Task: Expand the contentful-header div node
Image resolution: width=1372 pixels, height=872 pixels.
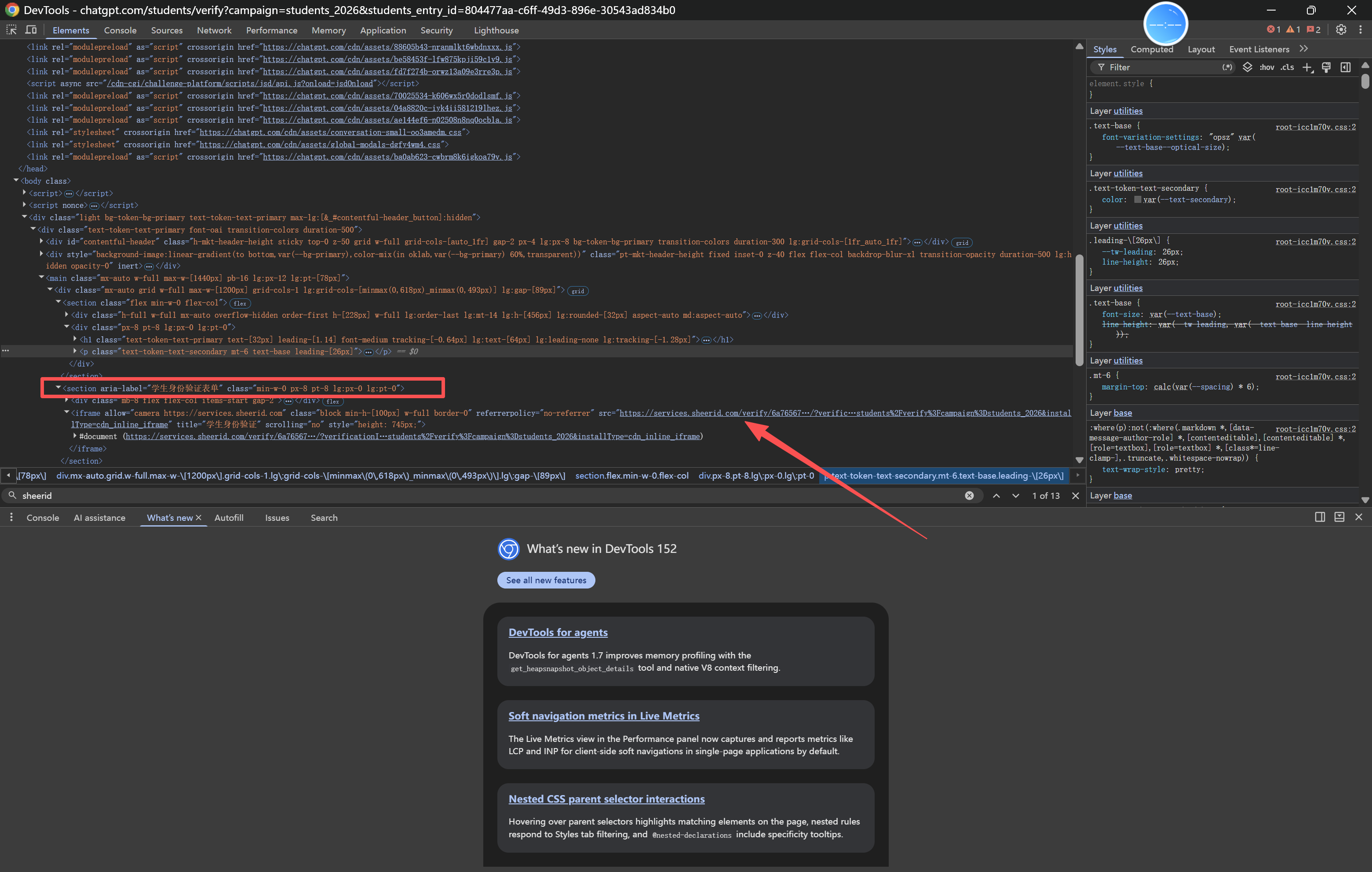Action: pos(42,241)
